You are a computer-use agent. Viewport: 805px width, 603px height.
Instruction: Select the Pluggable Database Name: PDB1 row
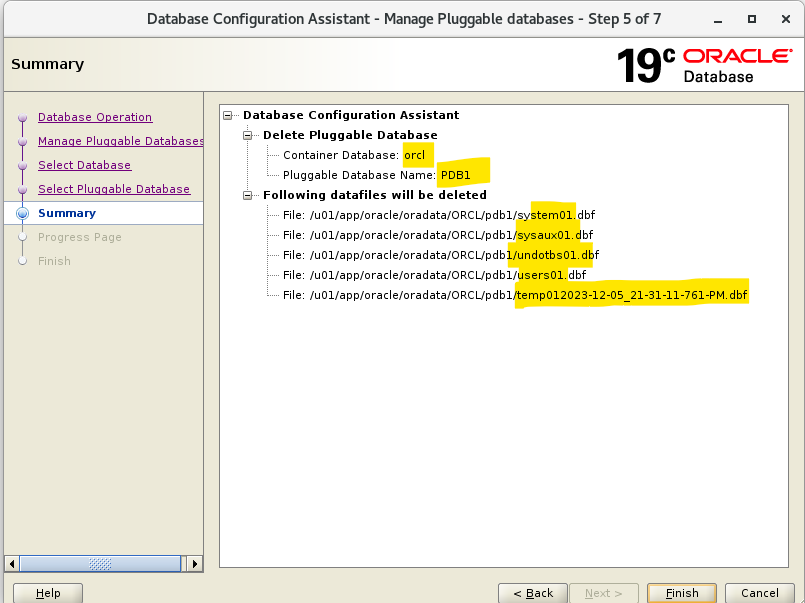(377, 175)
